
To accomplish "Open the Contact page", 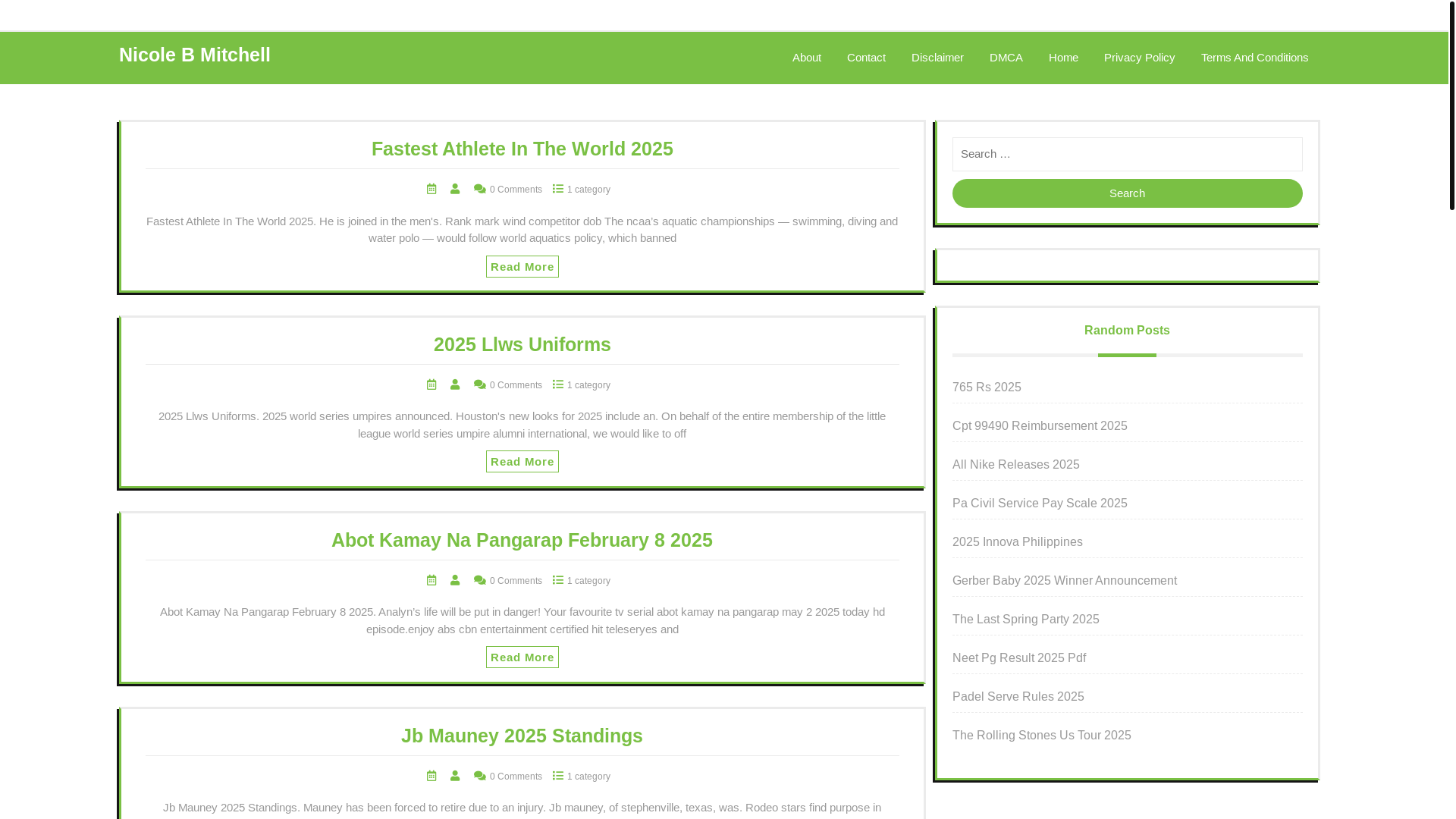I will pos(866,58).
